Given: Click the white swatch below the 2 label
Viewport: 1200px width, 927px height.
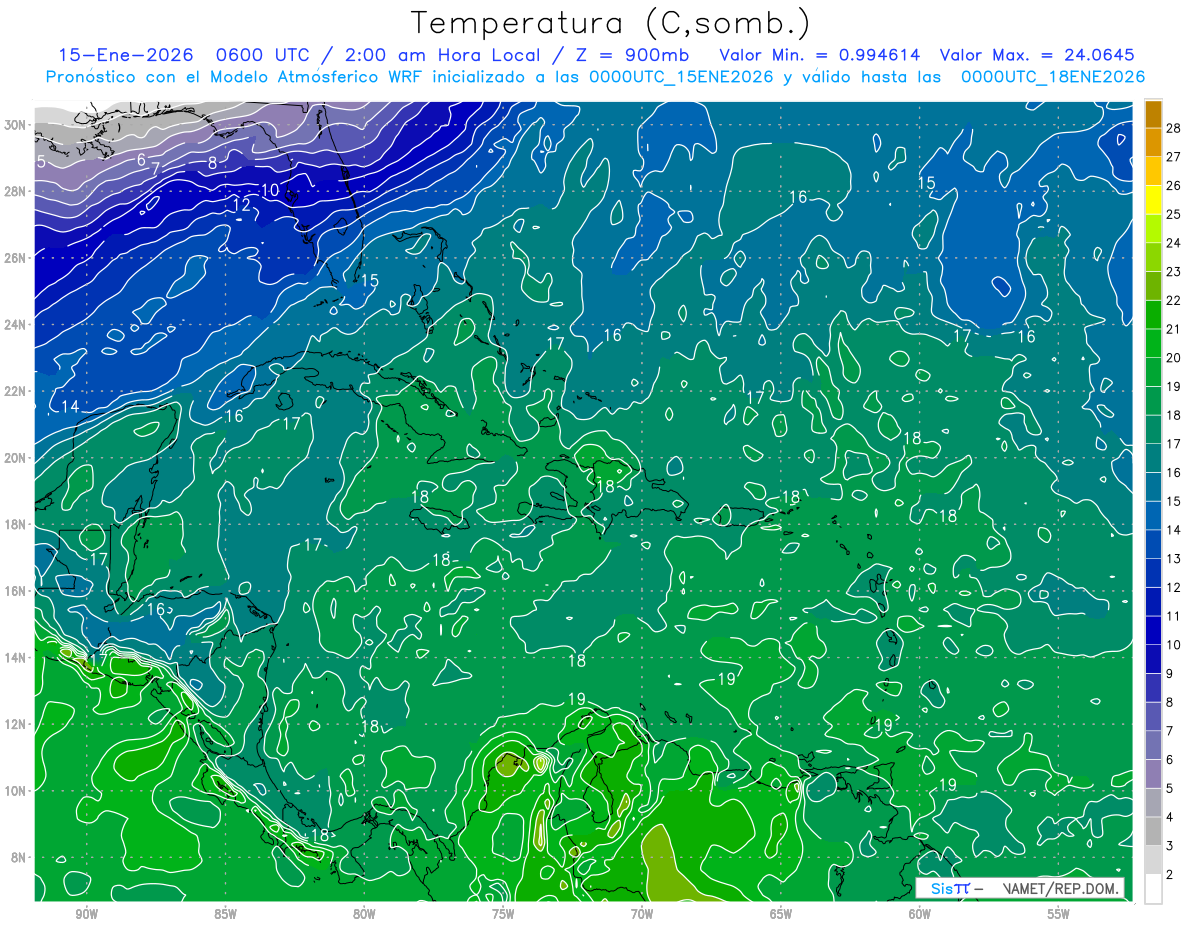Looking at the screenshot, I should coord(1153,888).
